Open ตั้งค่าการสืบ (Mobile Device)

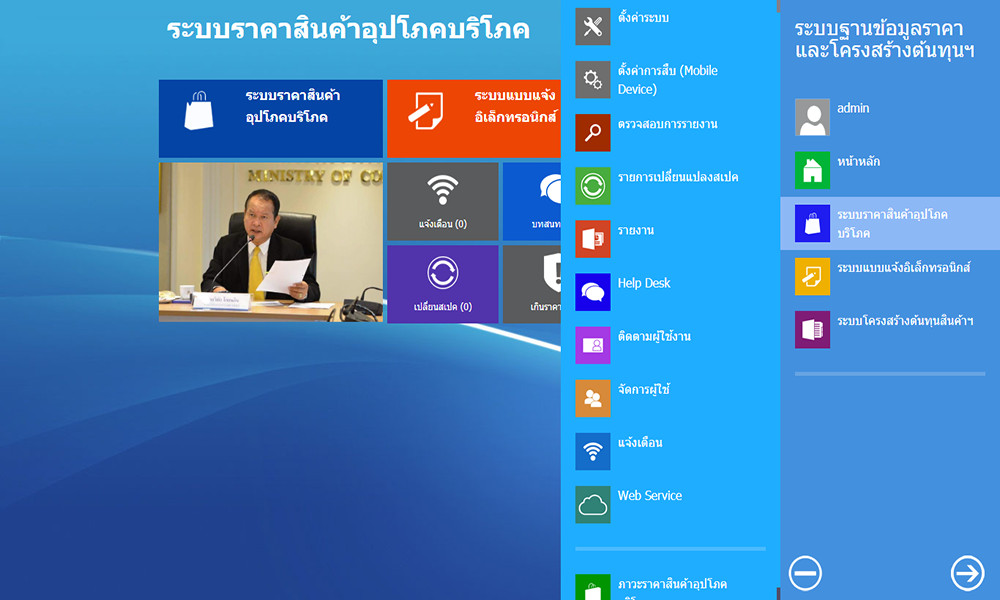667,80
